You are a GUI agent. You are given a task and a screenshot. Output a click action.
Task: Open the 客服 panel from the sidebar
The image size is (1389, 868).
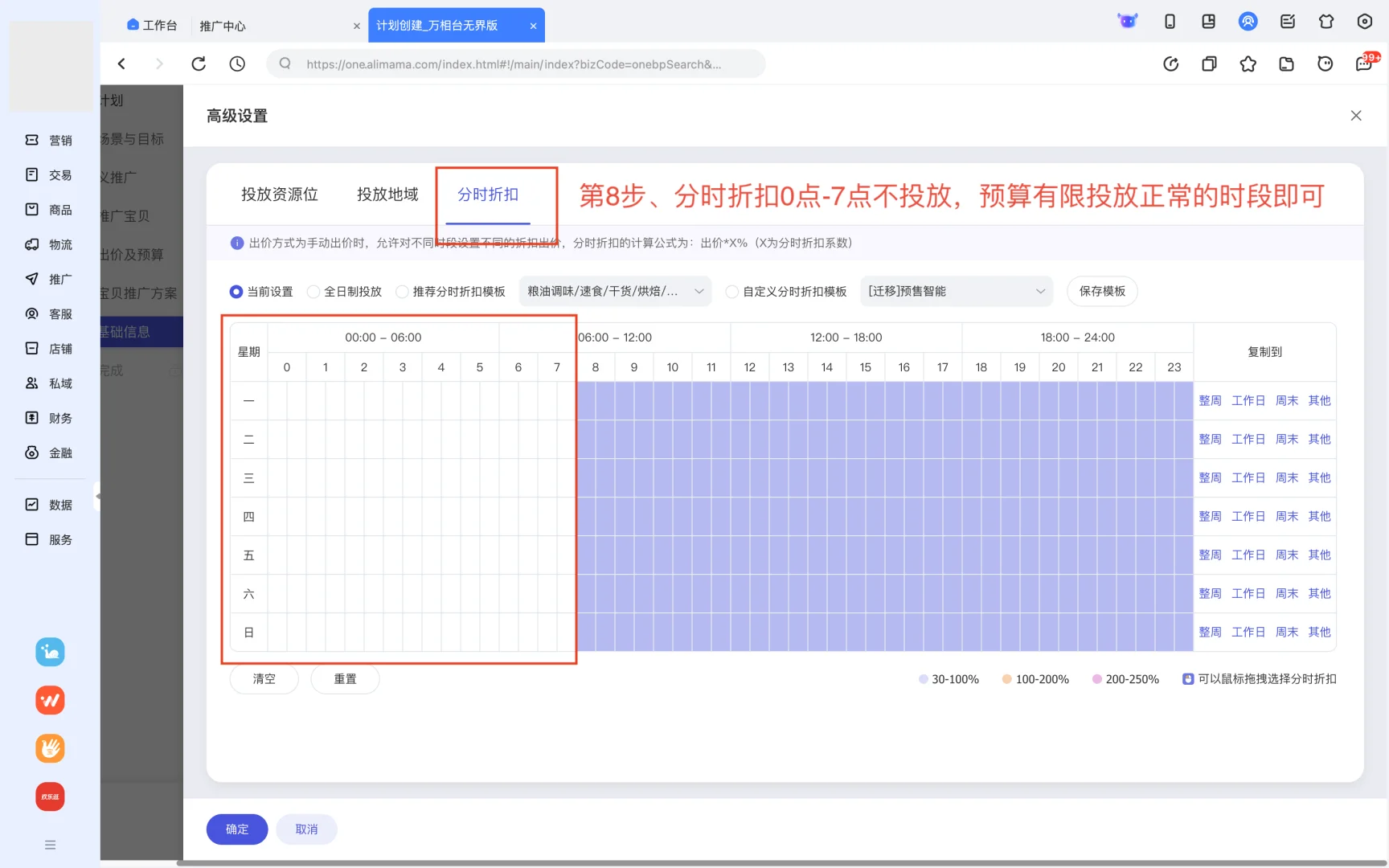point(50,313)
